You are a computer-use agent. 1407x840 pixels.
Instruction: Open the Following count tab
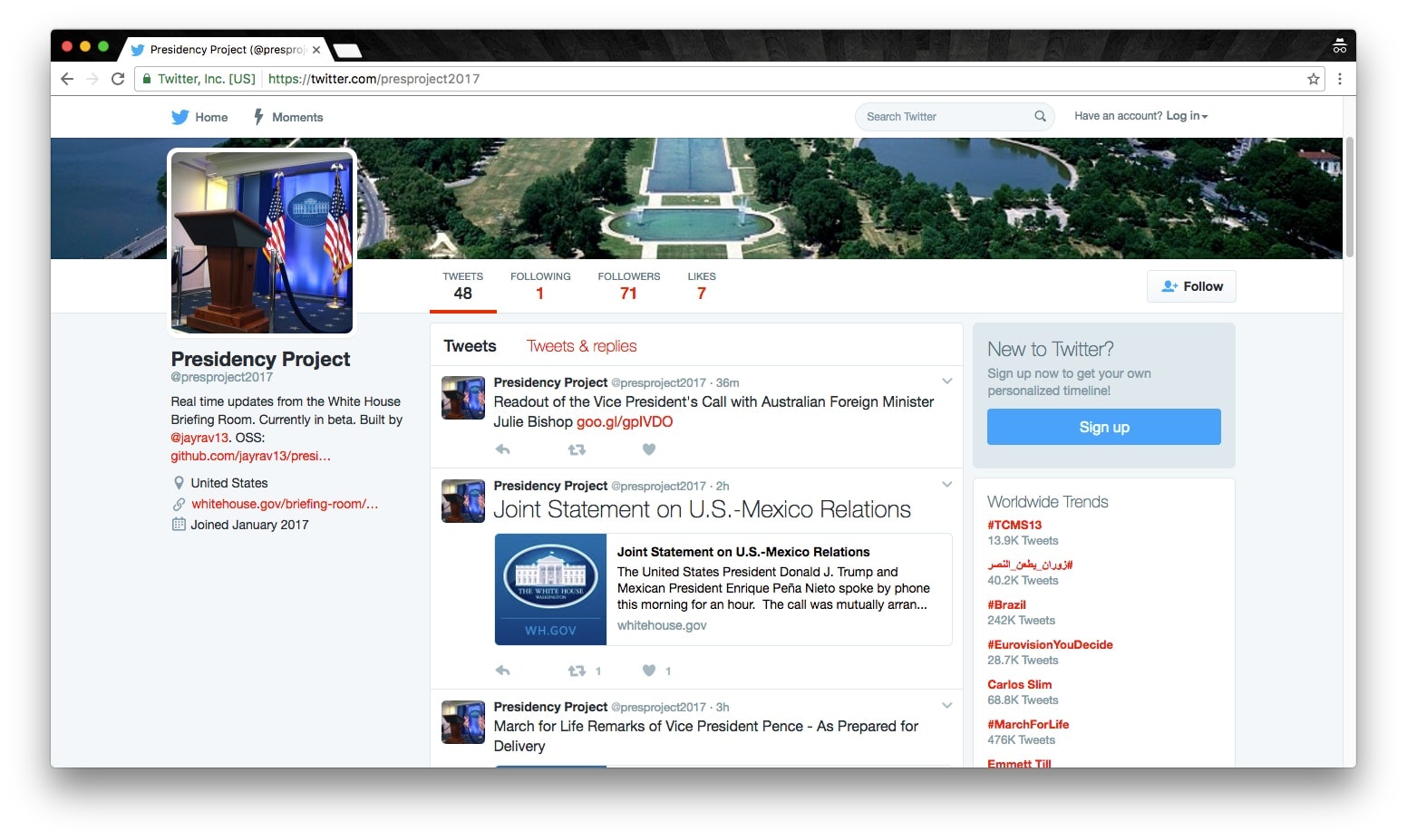540,286
